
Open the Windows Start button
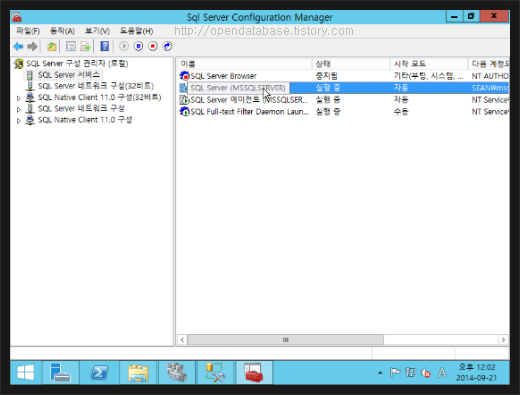click(26, 372)
